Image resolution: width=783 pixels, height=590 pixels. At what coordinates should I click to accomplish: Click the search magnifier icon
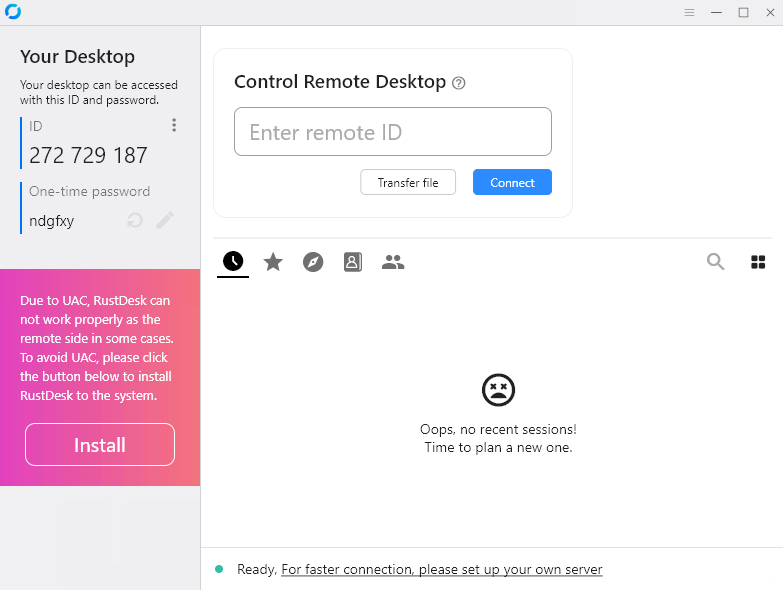coord(716,262)
